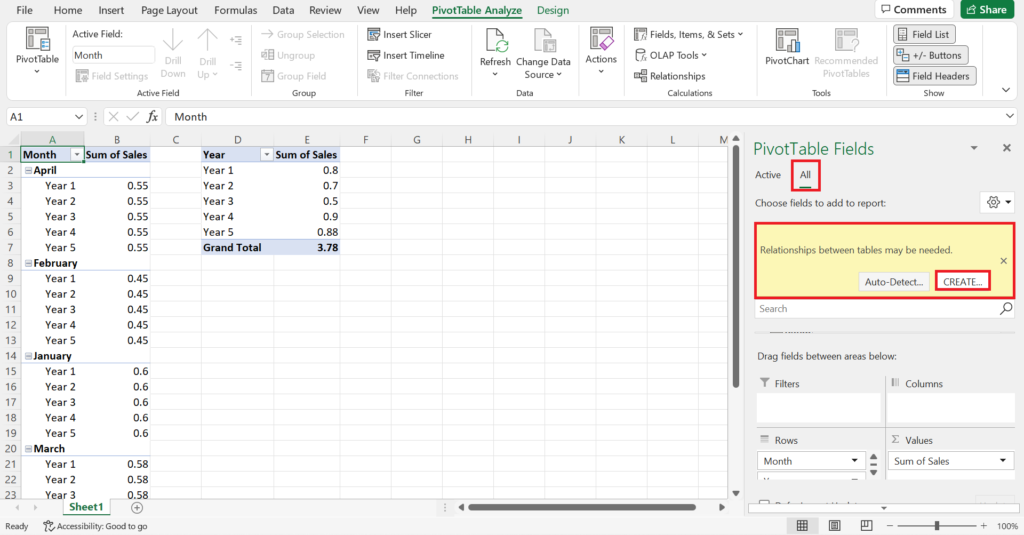Open the Month column filter dropdown
This screenshot has width=1024, height=535.
click(76, 155)
